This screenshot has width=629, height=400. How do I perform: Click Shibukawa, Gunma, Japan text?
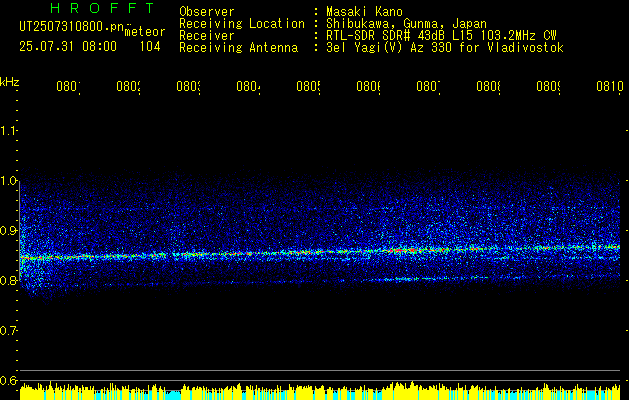click(406, 24)
